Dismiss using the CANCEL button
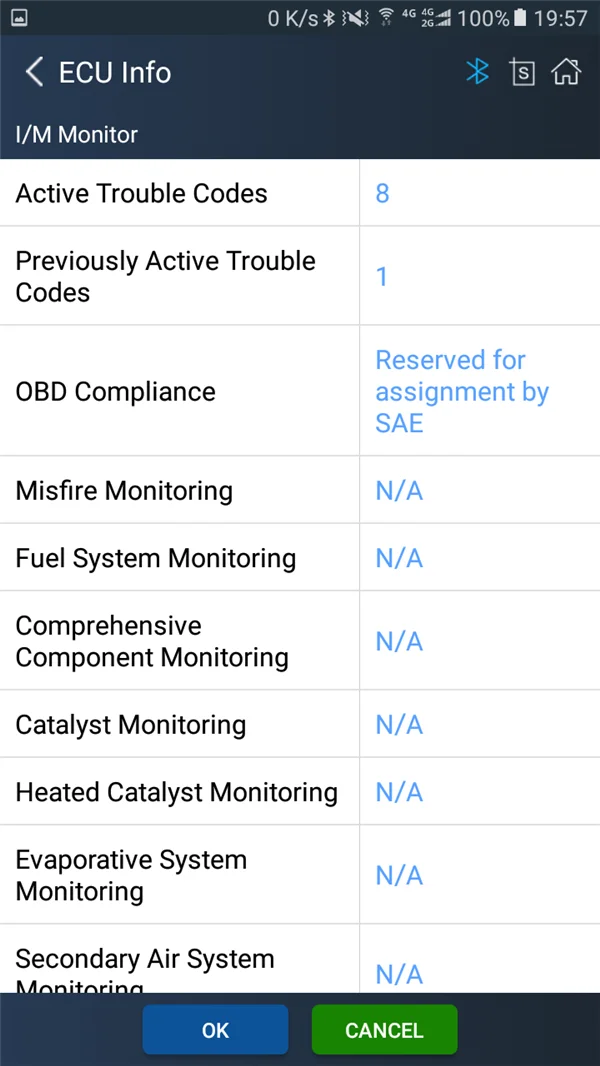The height and width of the screenshot is (1066, 600). [385, 1029]
